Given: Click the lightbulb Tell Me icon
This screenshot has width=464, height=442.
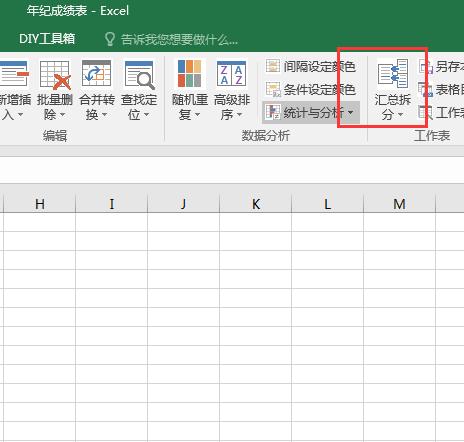Looking at the screenshot, I should (x=110, y=39).
